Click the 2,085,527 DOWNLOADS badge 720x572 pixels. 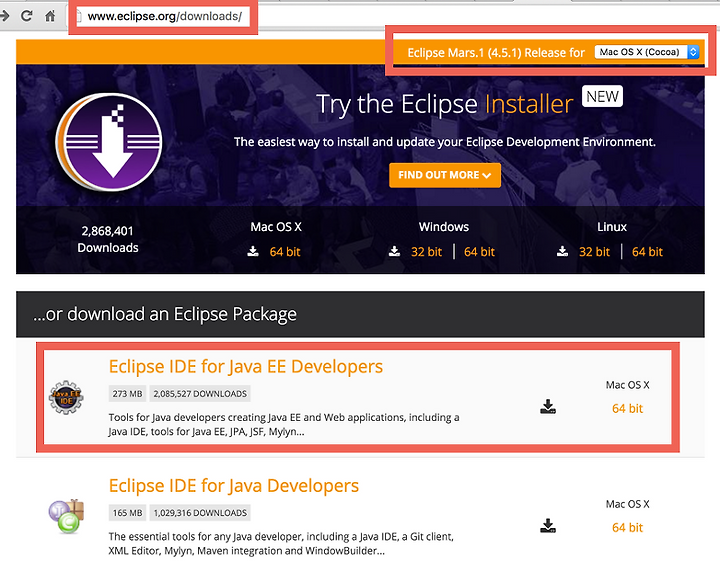click(x=200, y=393)
